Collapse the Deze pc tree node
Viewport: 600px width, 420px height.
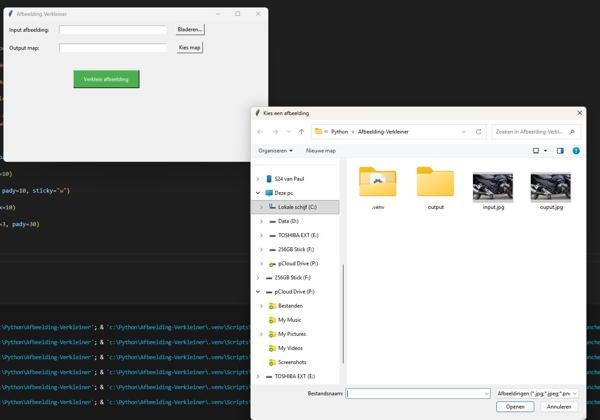[x=259, y=193]
